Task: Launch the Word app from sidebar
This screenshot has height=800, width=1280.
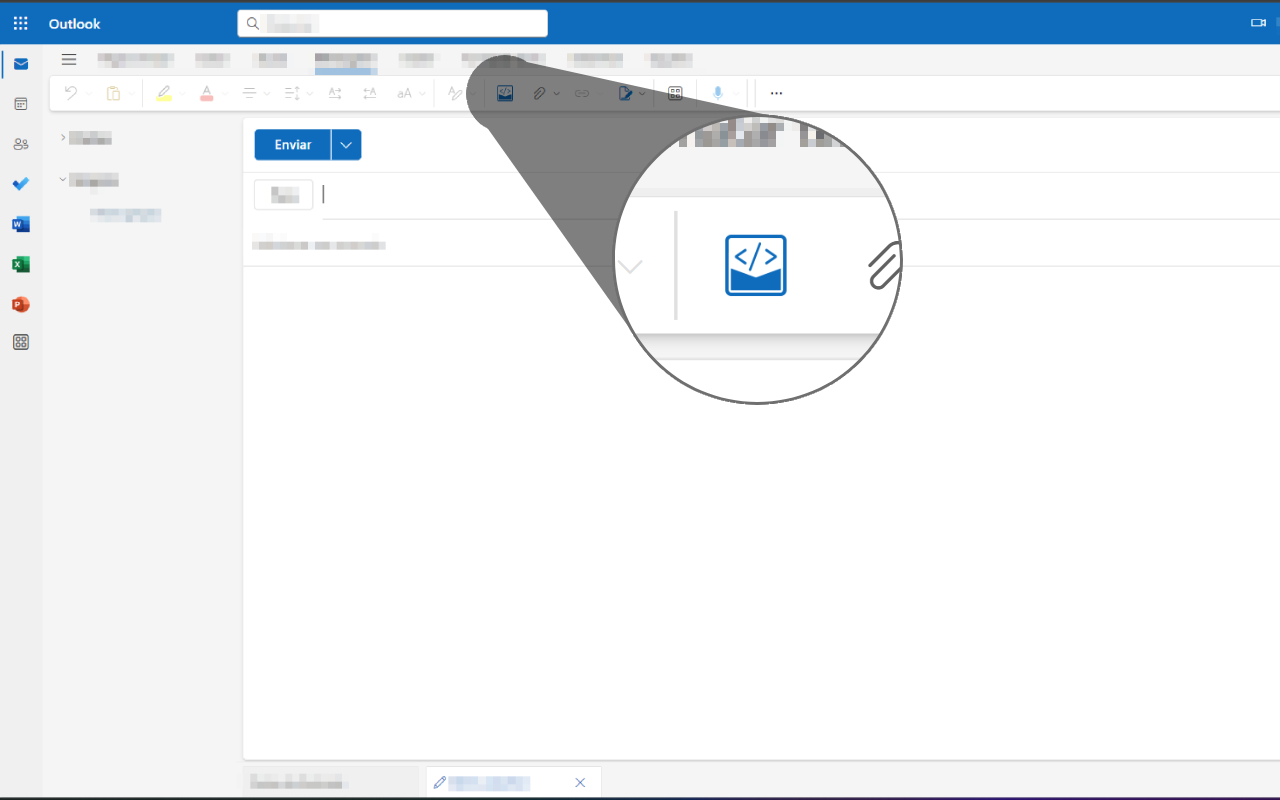Action: pos(21,224)
